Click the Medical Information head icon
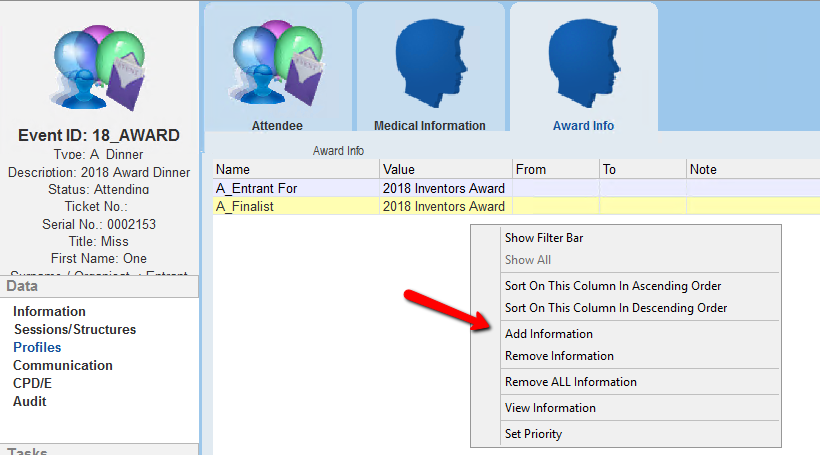Viewport: 820px width, 455px height. click(x=429, y=64)
